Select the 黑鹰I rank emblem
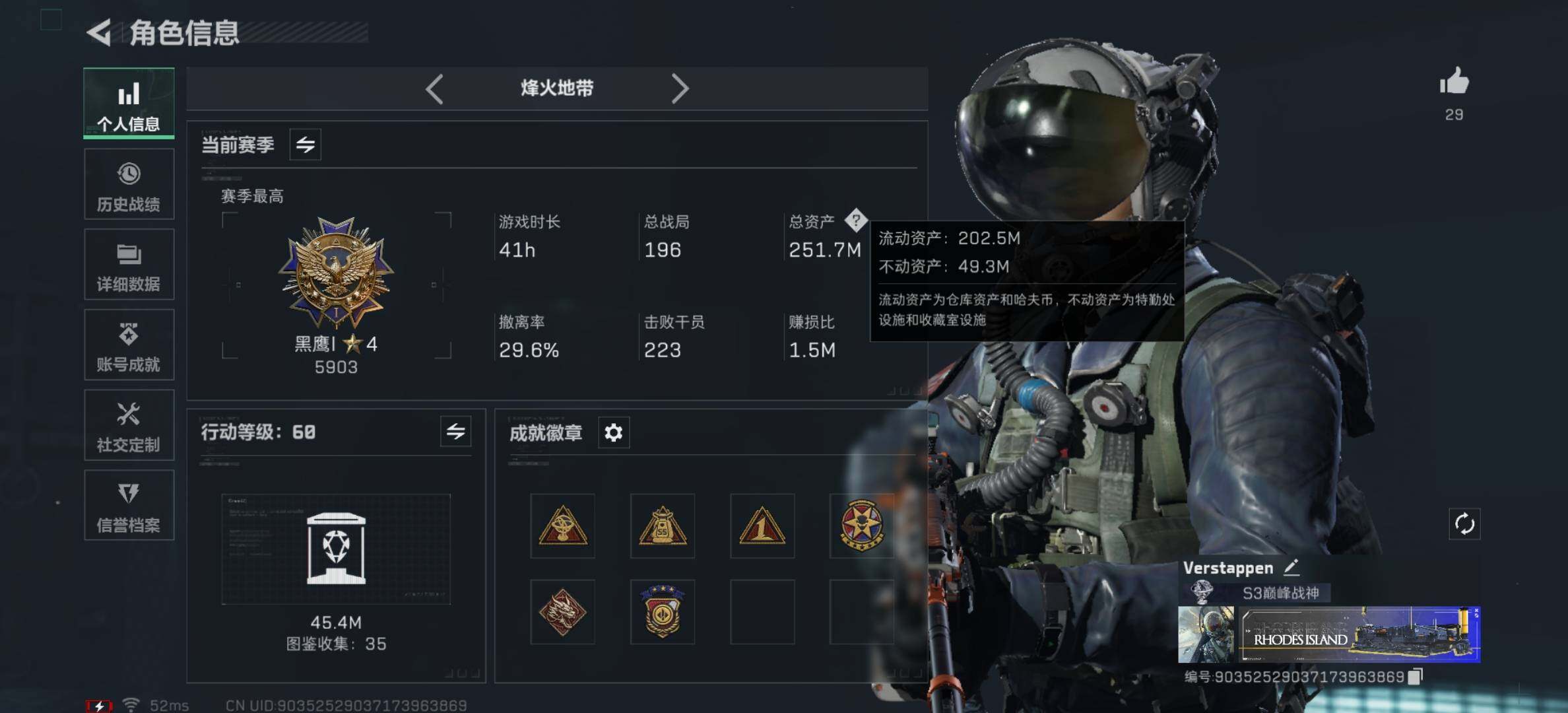Image resolution: width=1568 pixels, height=713 pixels. tap(337, 273)
